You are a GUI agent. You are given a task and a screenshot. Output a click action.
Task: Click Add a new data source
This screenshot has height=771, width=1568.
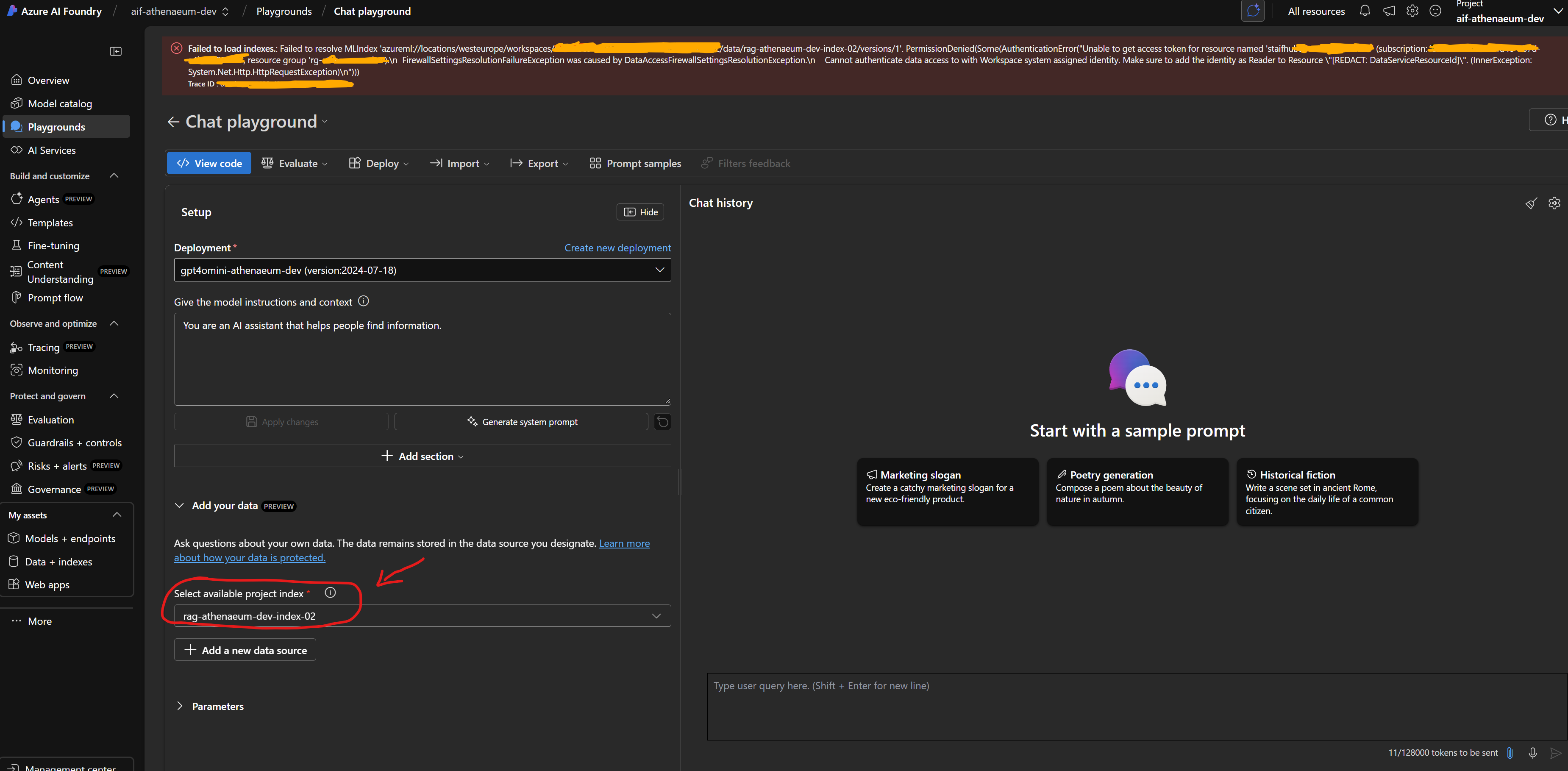[245, 650]
